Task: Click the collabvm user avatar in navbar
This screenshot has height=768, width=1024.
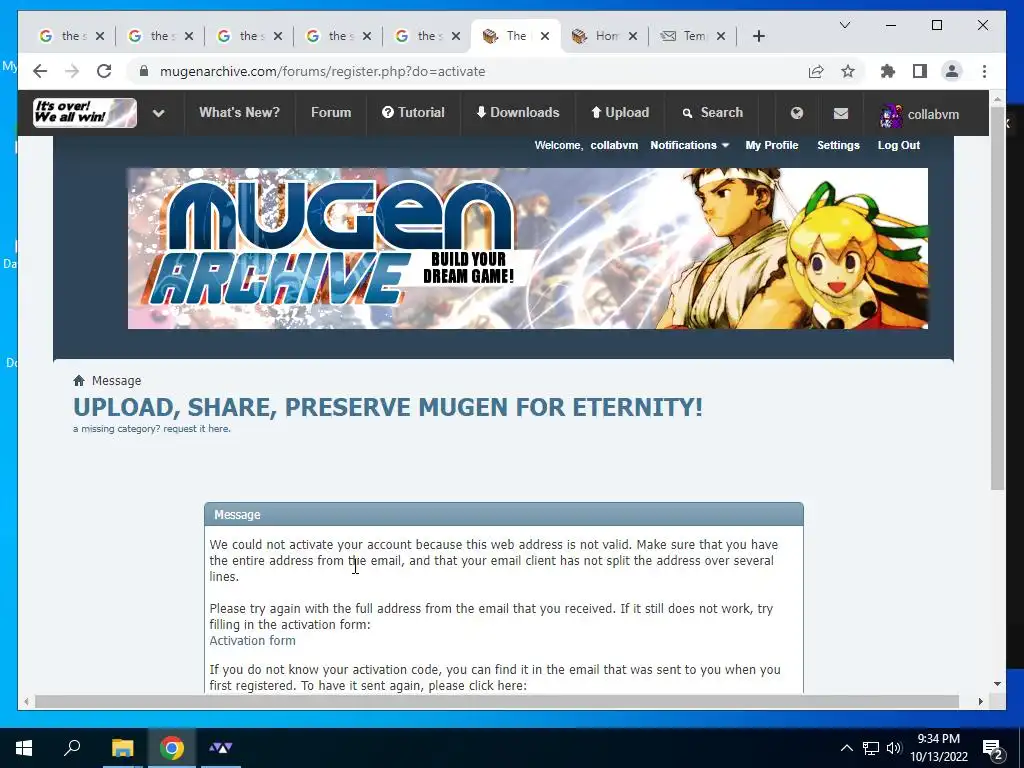Action: [x=890, y=115]
